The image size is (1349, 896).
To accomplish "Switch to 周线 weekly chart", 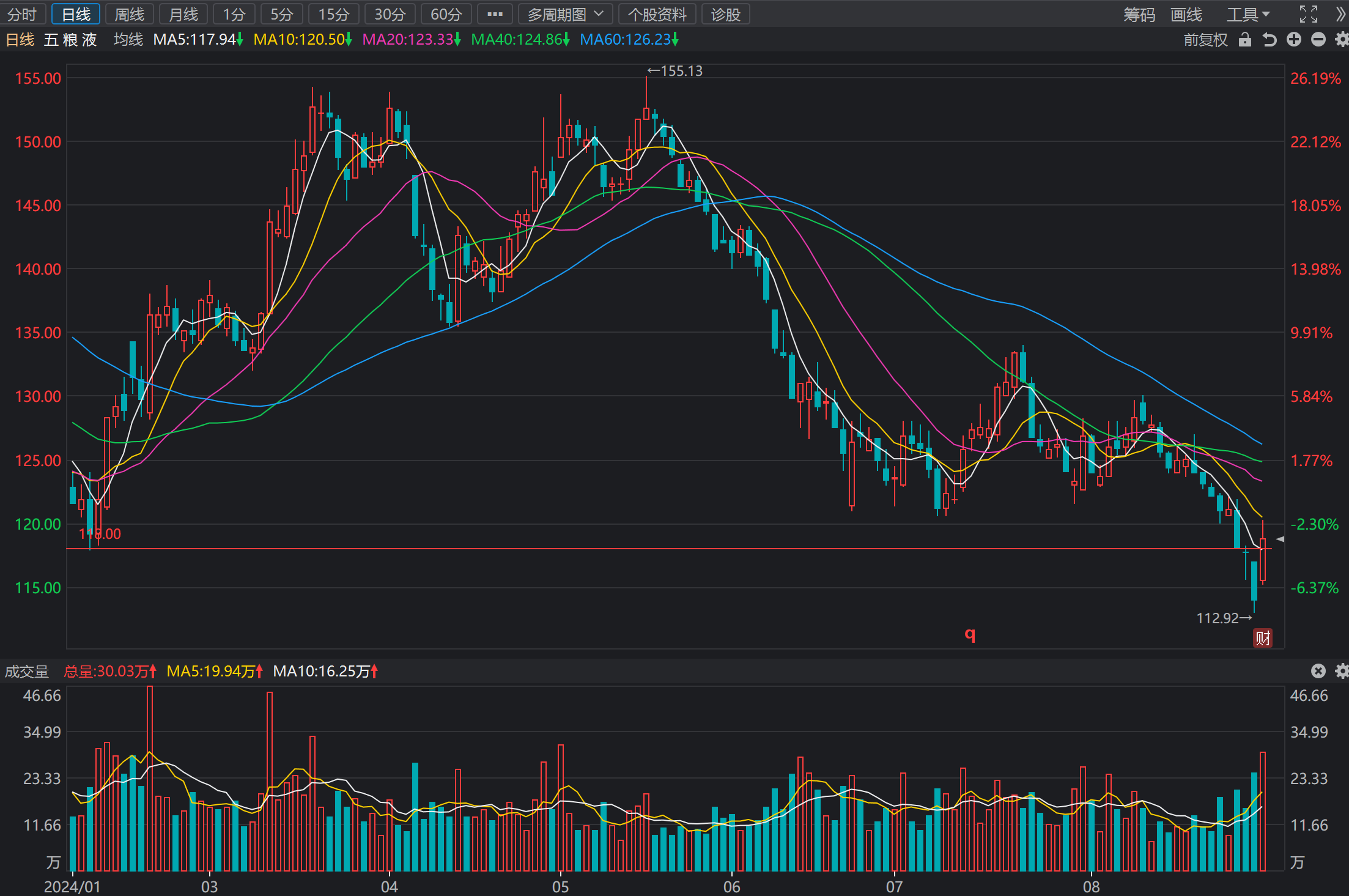I will pyautogui.click(x=130, y=14).
